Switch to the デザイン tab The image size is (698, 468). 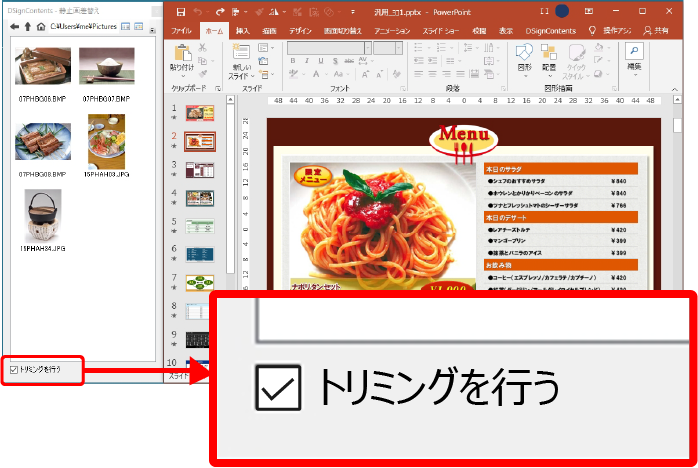pyautogui.click(x=300, y=31)
